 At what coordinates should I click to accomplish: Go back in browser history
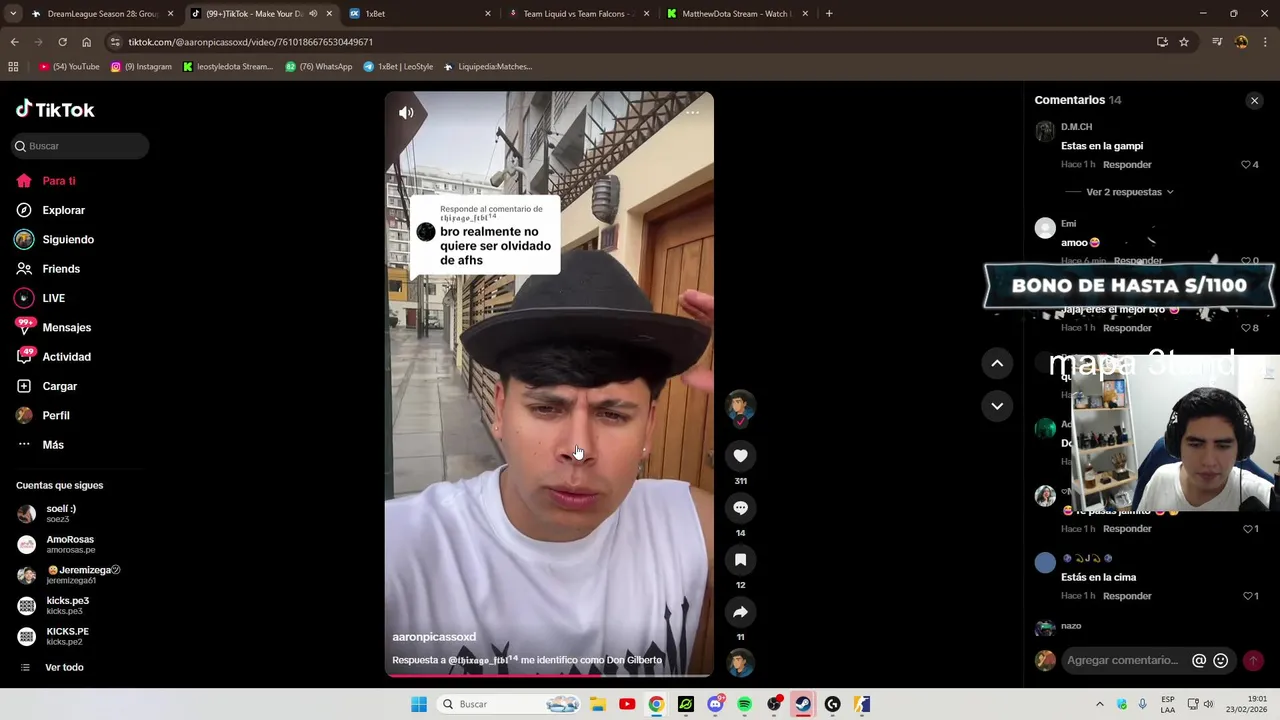pos(14,42)
